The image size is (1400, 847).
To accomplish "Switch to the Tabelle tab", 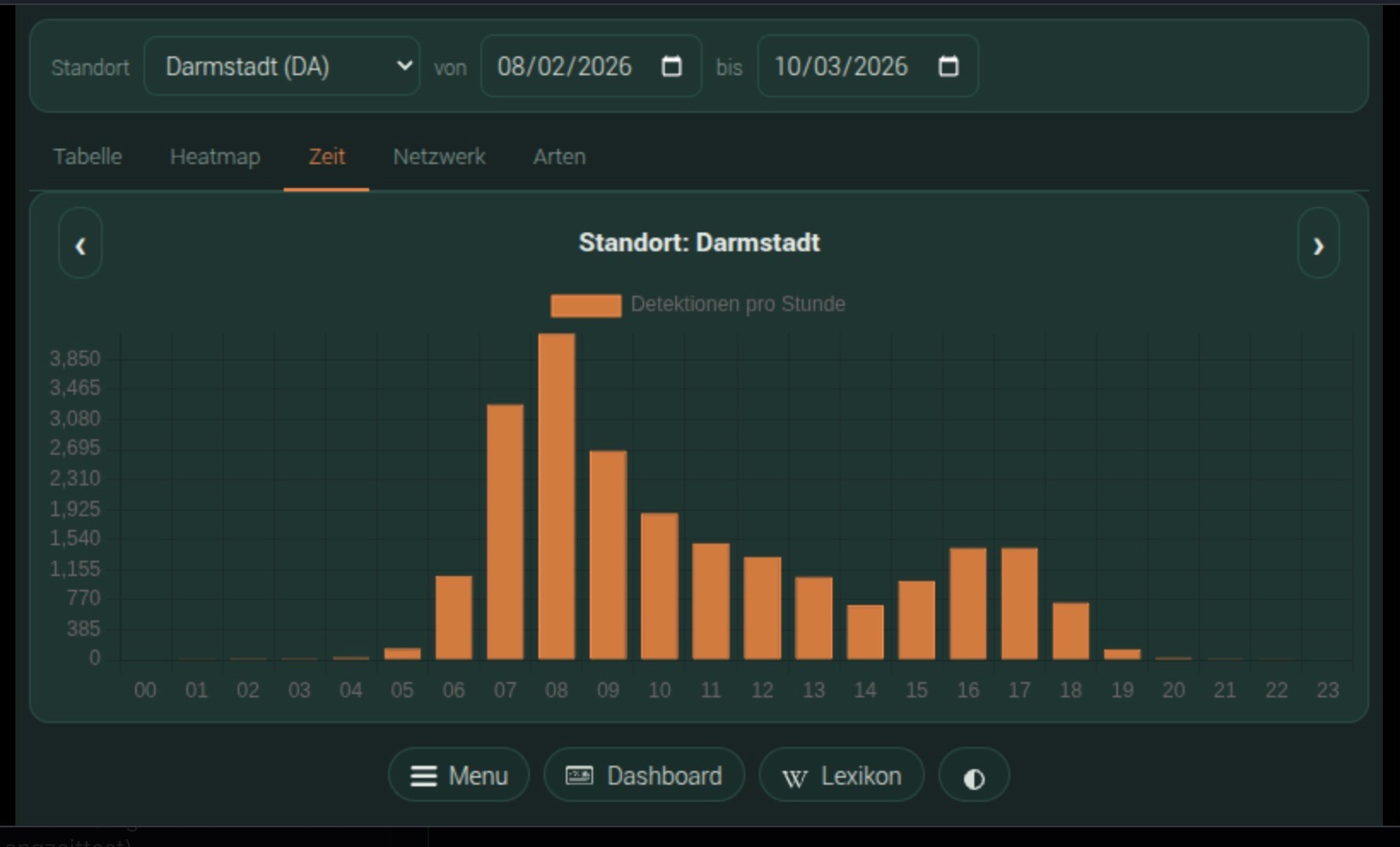I will coord(87,157).
